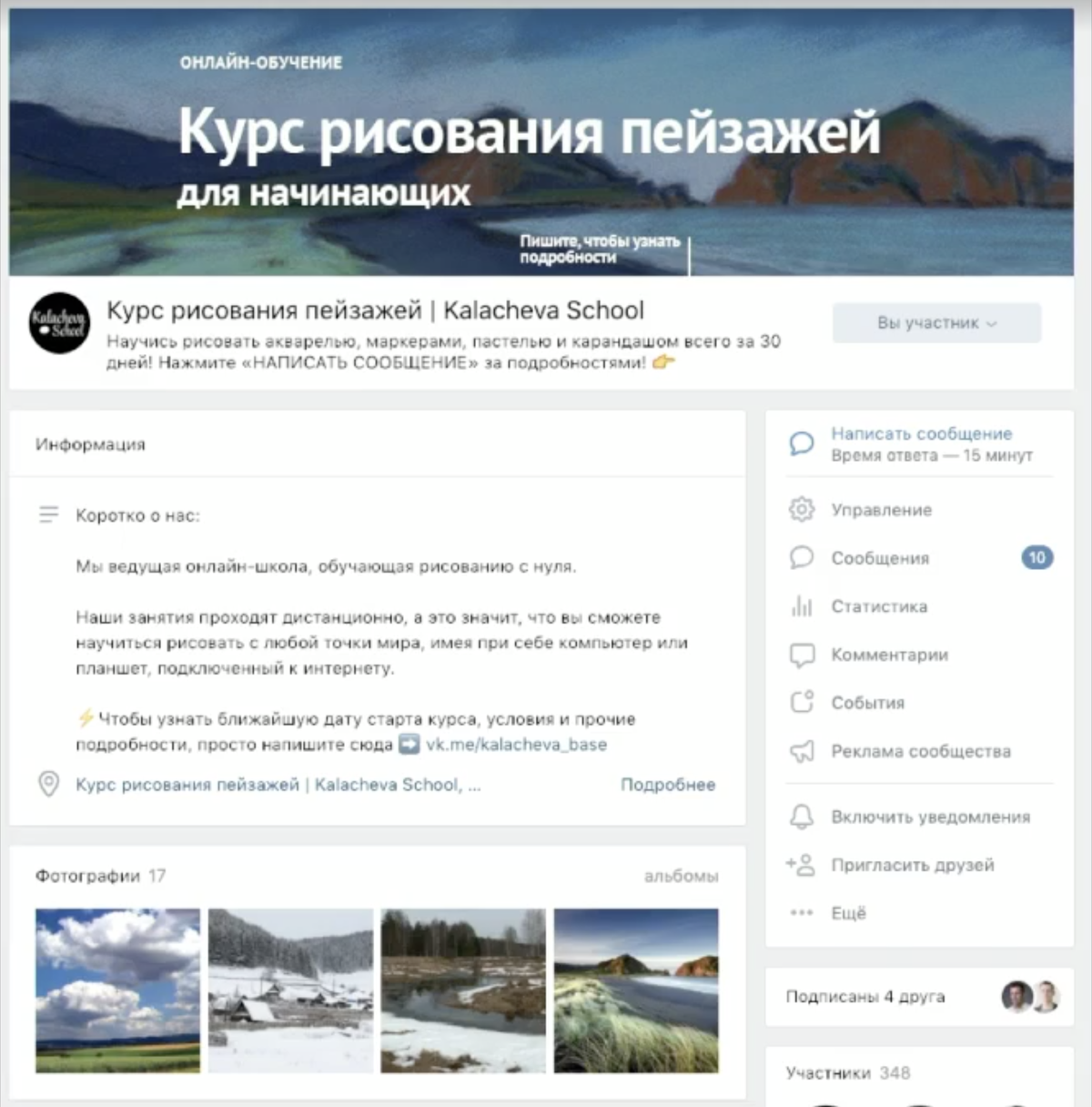Screen dimensions: 1092x1107
Task: Open Управление via the gear icon
Action: tap(801, 510)
